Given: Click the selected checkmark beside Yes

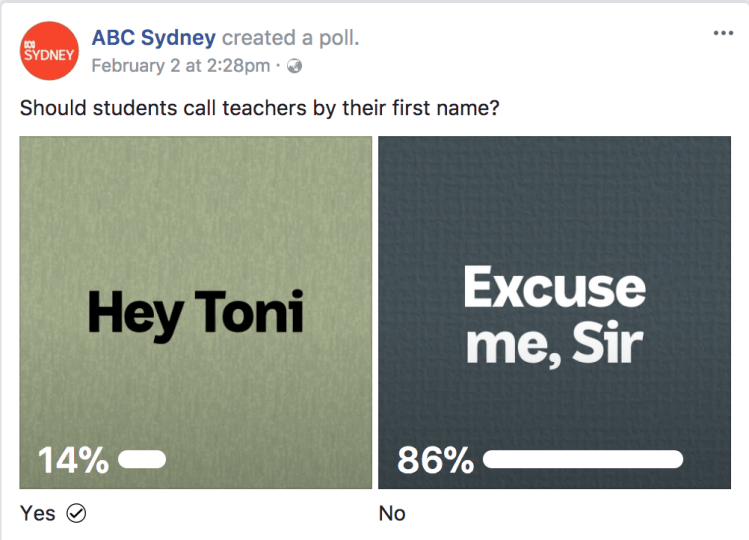Looking at the screenshot, I should point(76,513).
